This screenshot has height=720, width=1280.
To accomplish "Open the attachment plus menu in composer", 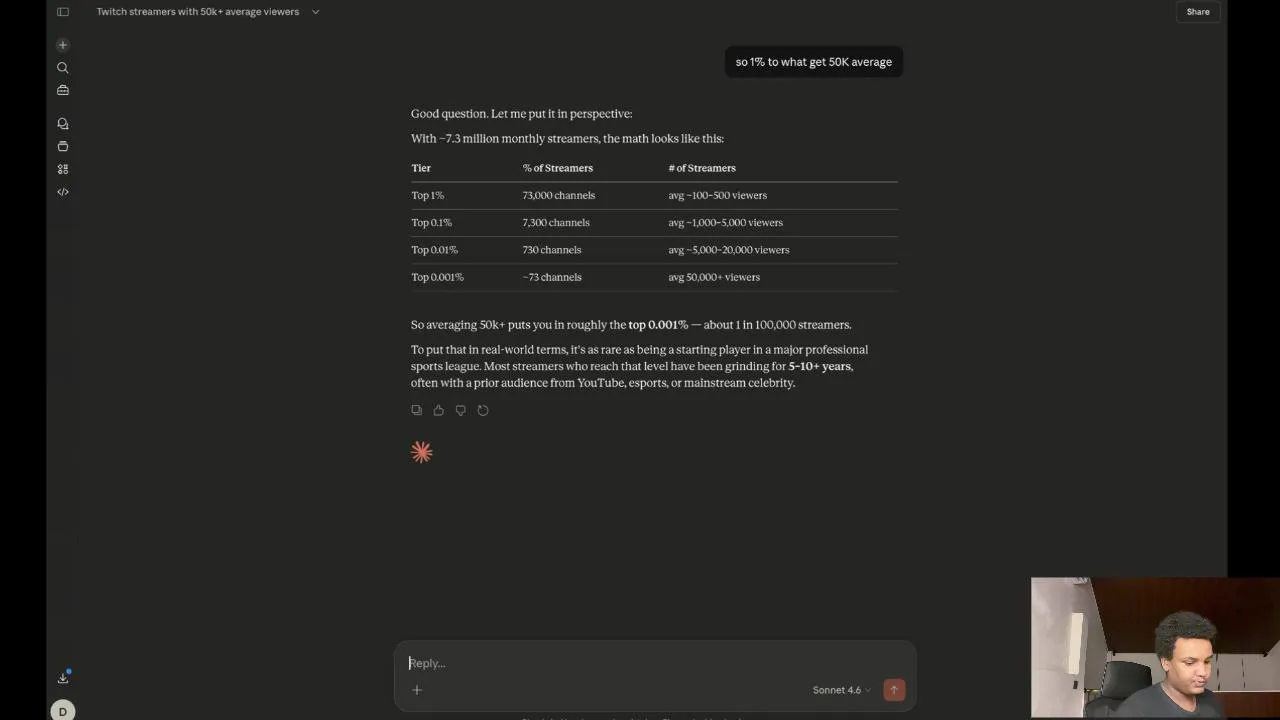I will tap(417, 690).
